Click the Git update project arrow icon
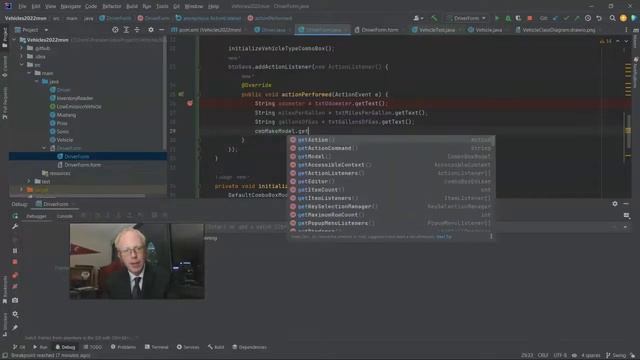 coord(555,18)
